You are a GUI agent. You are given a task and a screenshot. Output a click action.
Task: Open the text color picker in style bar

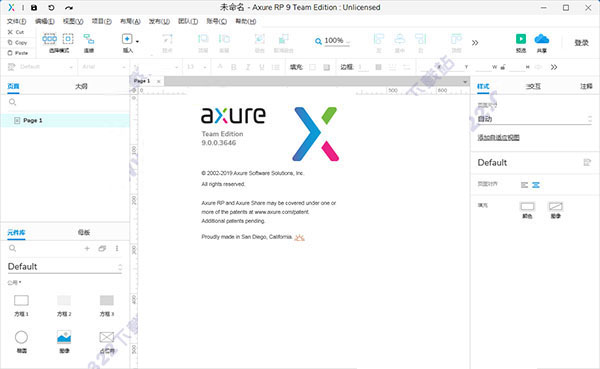[220, 67]
